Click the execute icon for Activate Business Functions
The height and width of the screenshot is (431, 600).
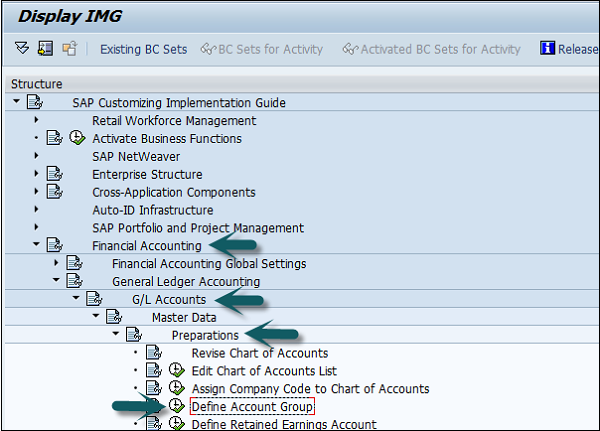(x=77, y=138)
